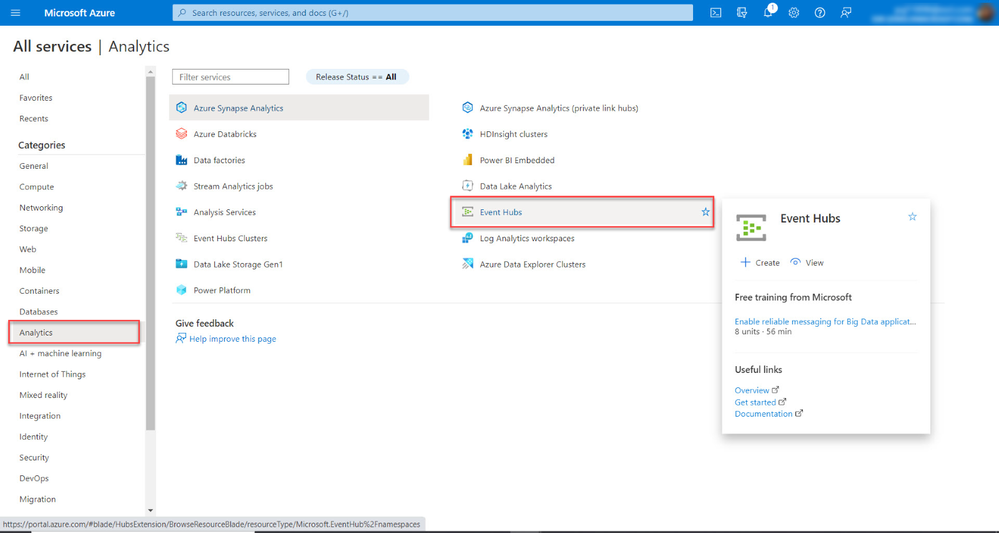Launch Cloud Shell from the top bar
This screenshot has width=999, height=533.
pos(716,13)
